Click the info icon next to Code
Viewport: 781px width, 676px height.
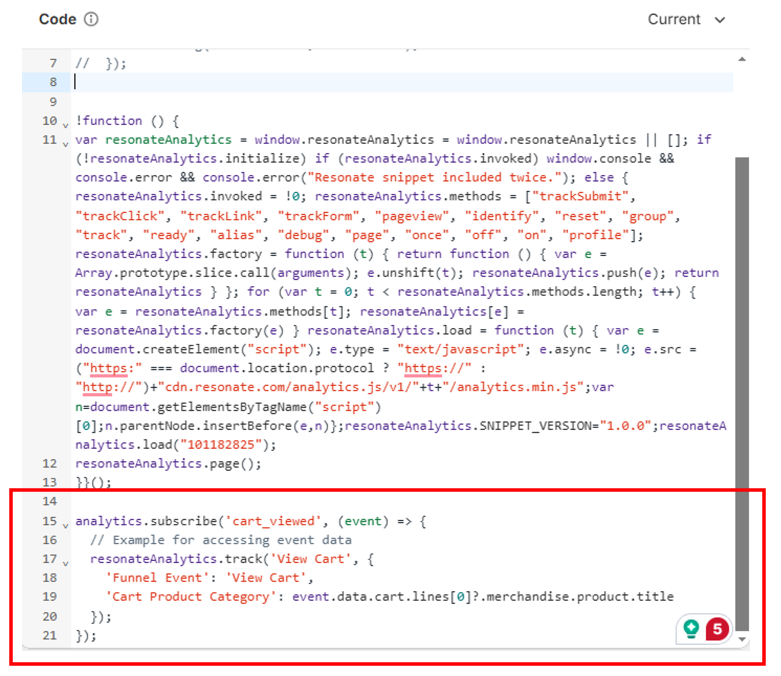click(x=91, y=19)
